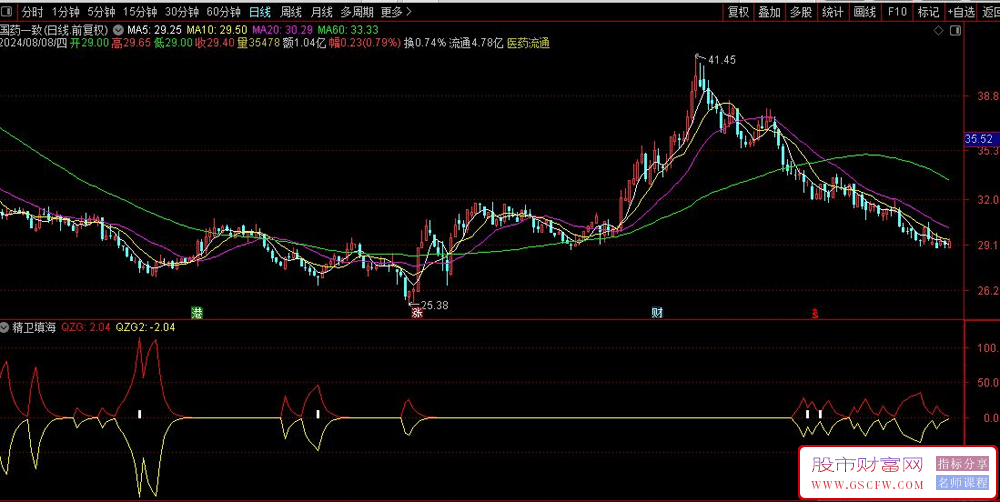Click the 高29.65 high price
Viewport: 1000px width, 502px height.
(131, 43)
